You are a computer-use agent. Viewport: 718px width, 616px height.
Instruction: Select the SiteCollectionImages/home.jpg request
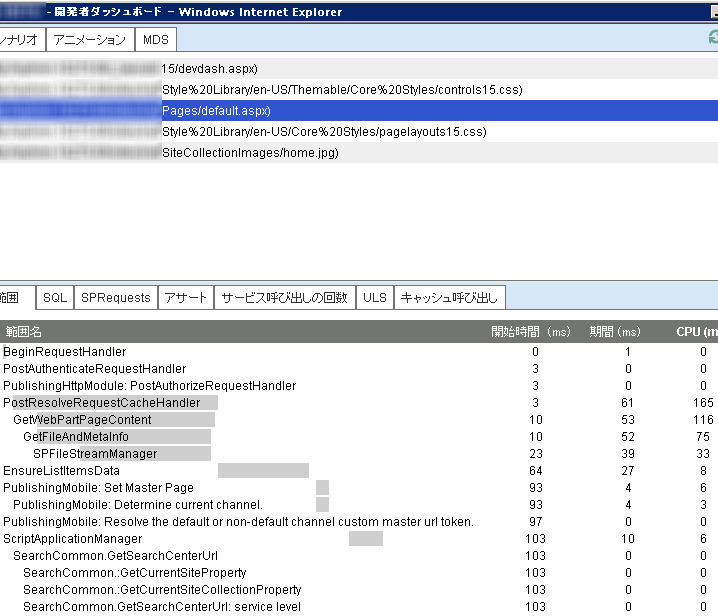tap(359, 153)
